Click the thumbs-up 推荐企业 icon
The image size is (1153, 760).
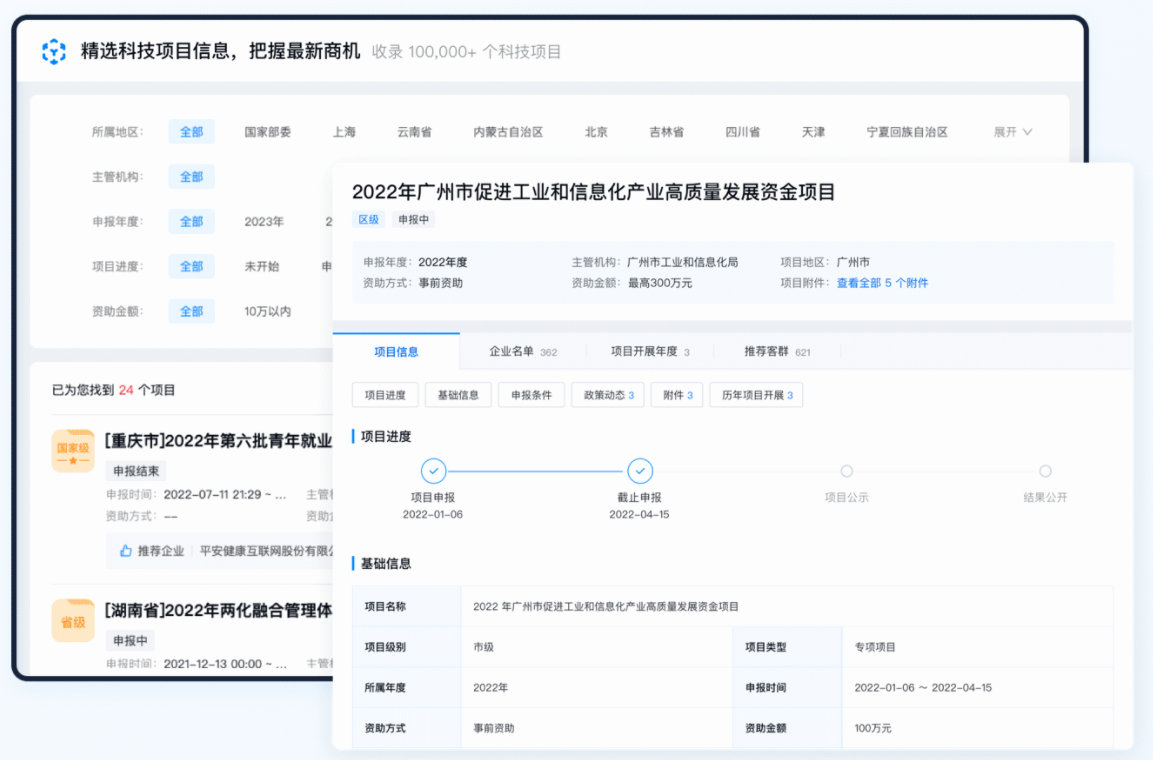(126, 550)
